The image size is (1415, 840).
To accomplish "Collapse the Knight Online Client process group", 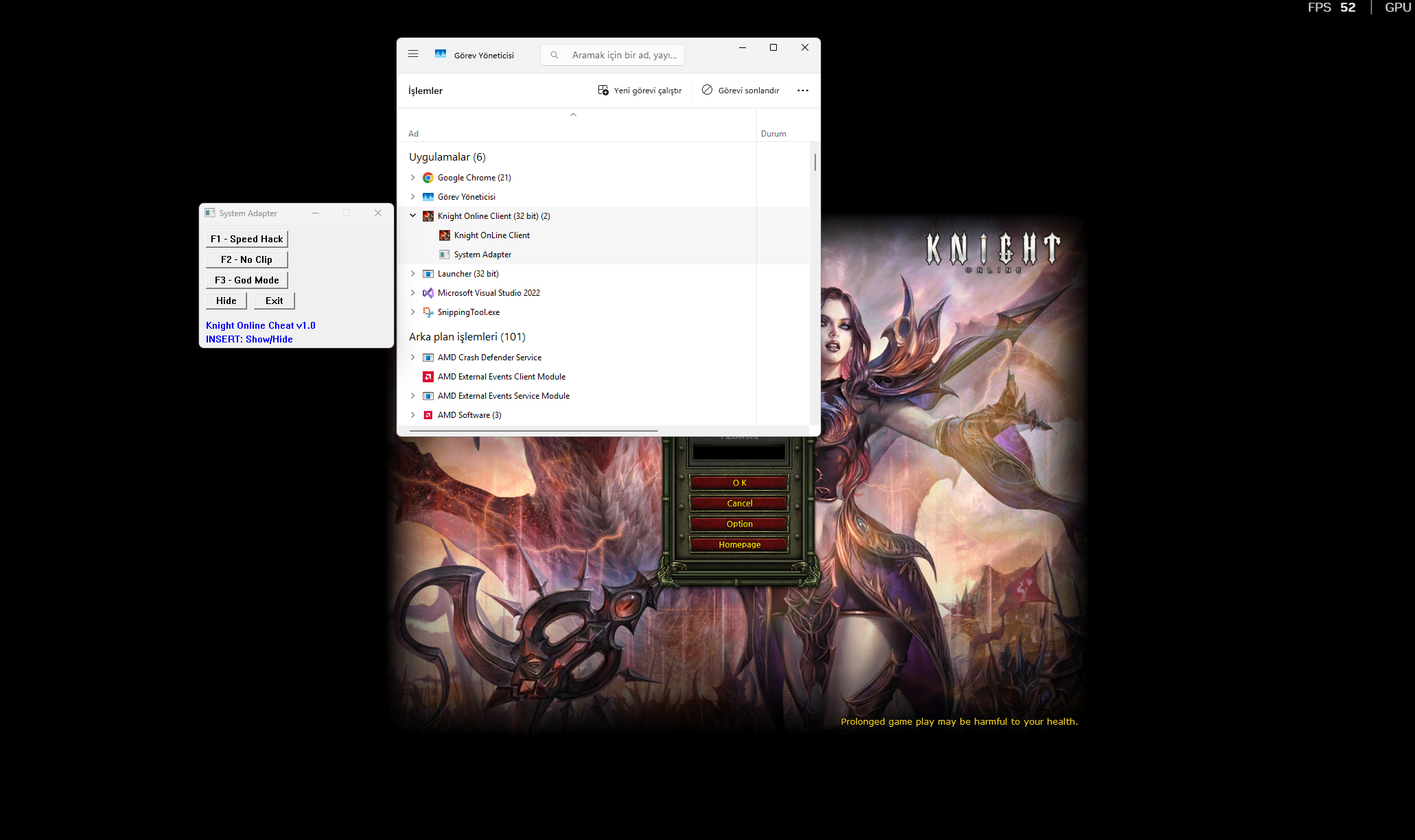I will point(413,215).
